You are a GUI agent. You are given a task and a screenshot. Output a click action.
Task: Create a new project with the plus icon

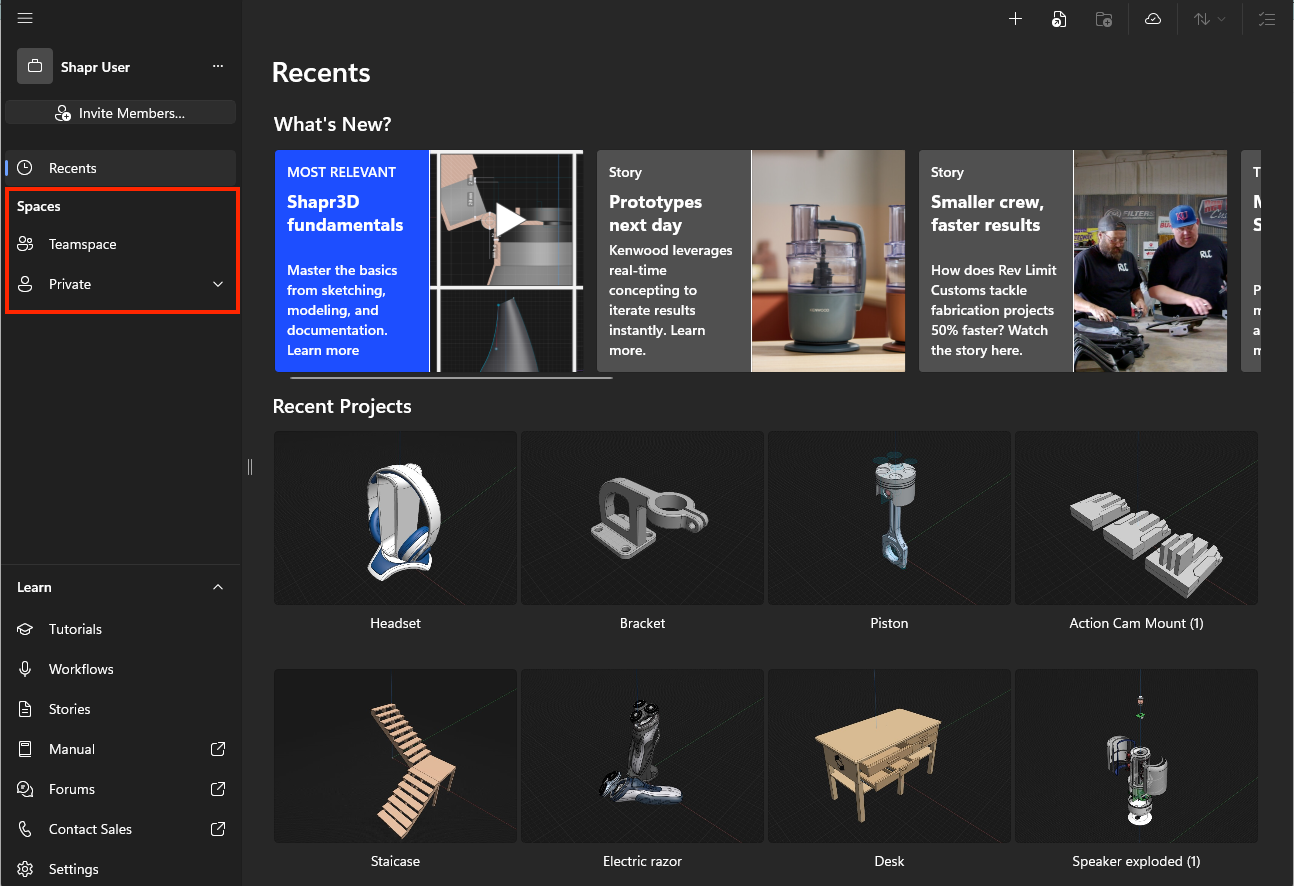[x=1015, y=19]
